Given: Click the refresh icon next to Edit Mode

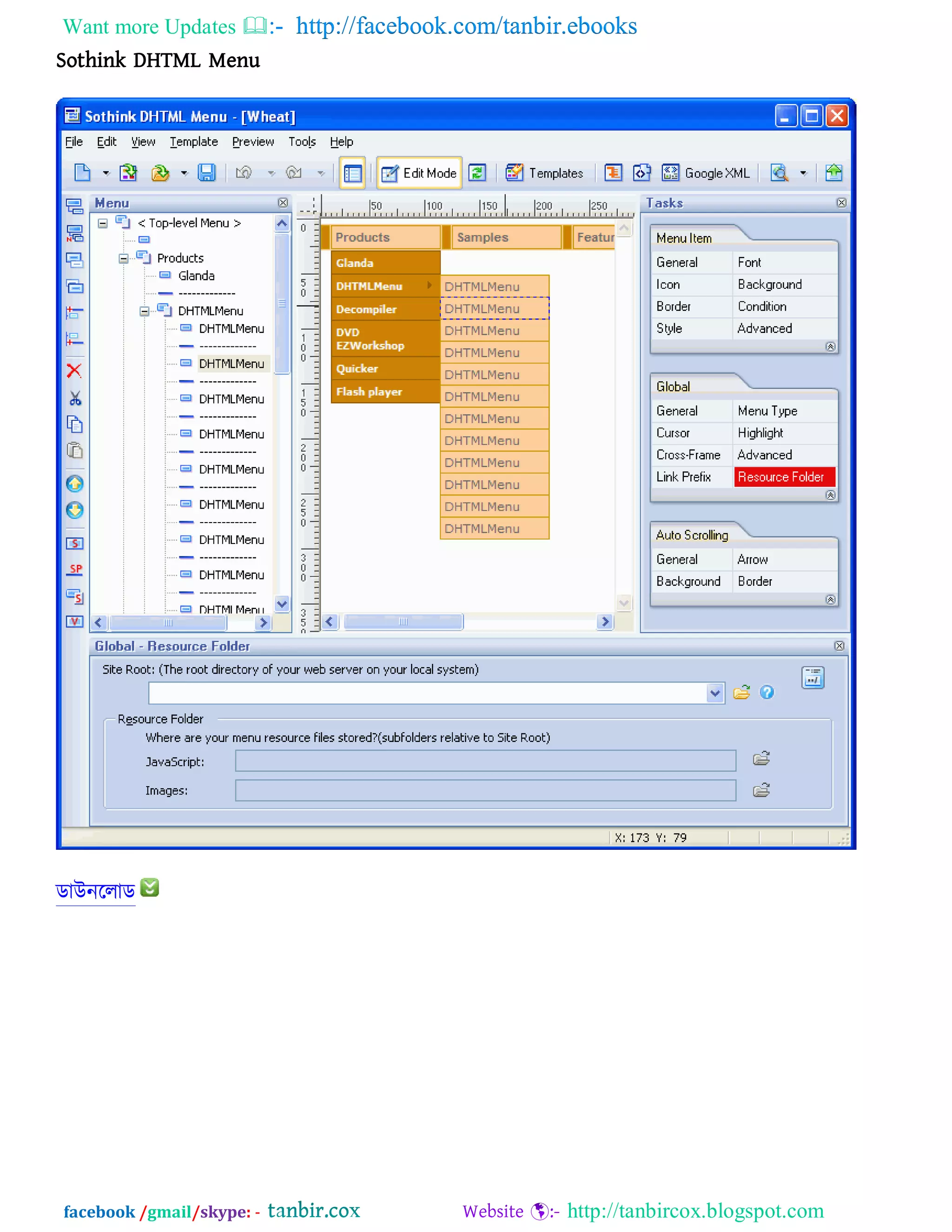Looking at the screenshot, I should 477,172.
